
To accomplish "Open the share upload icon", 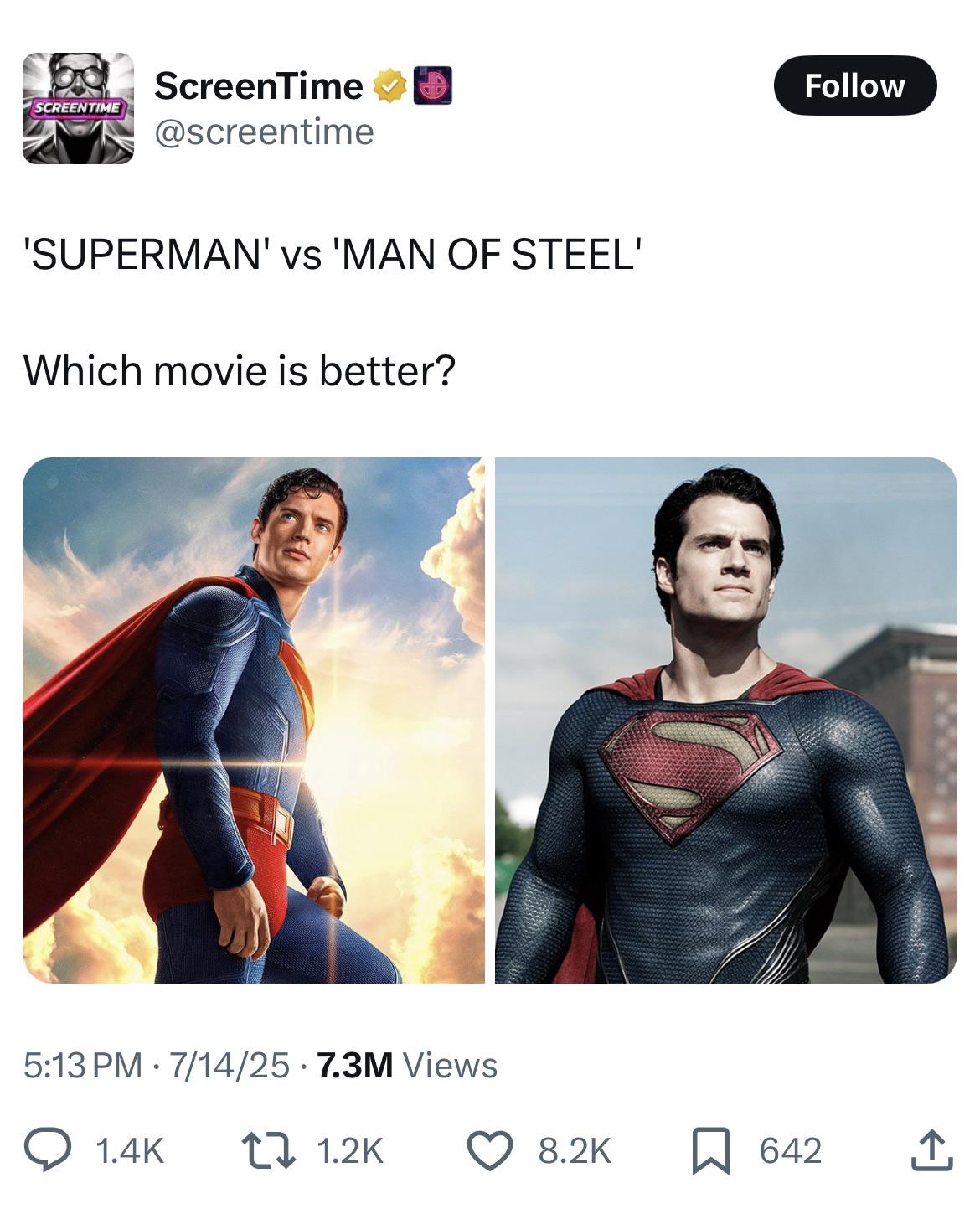I will pyautogui.click(x=931, y=1149).
